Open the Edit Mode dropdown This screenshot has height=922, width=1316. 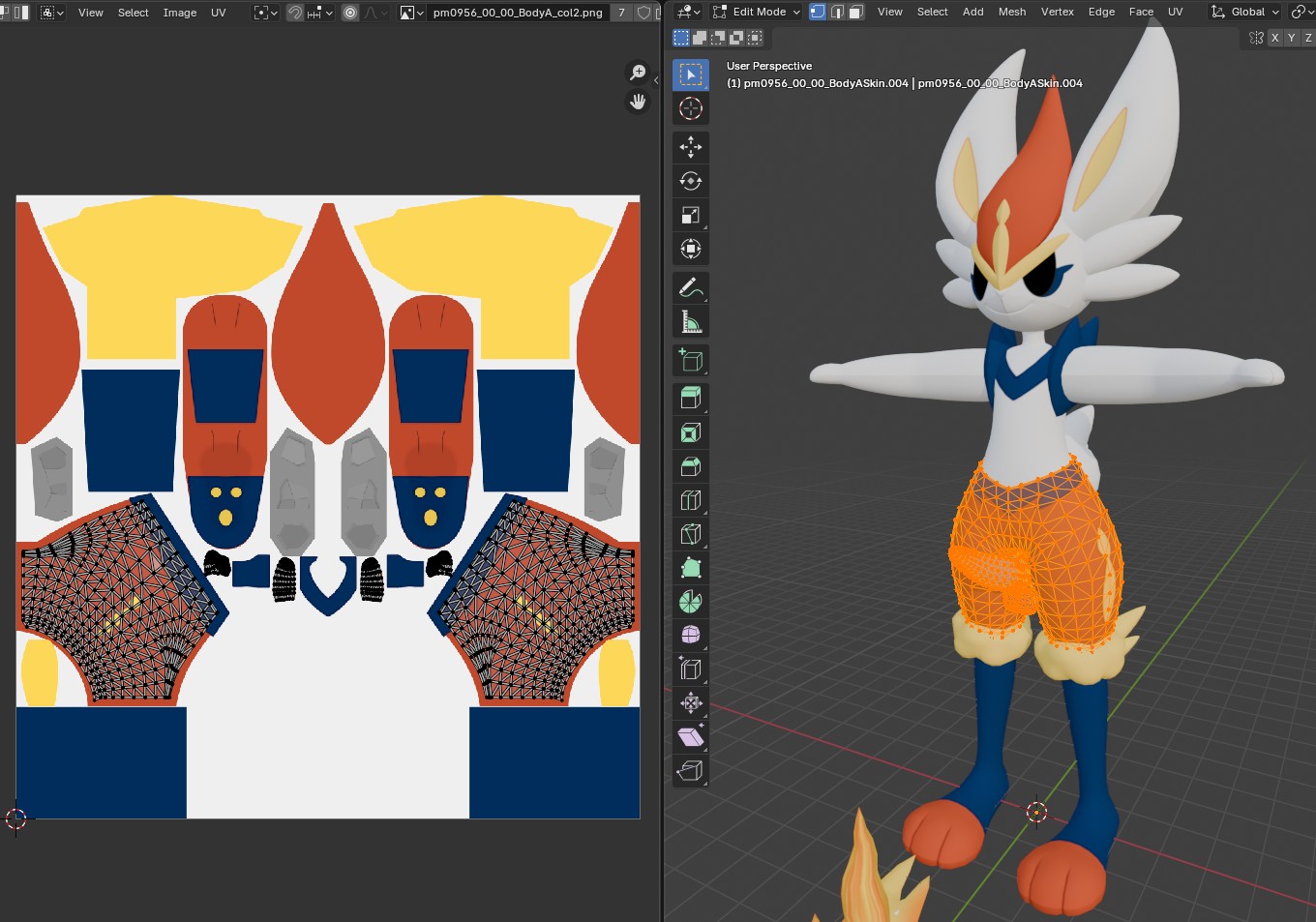point(757,12)
